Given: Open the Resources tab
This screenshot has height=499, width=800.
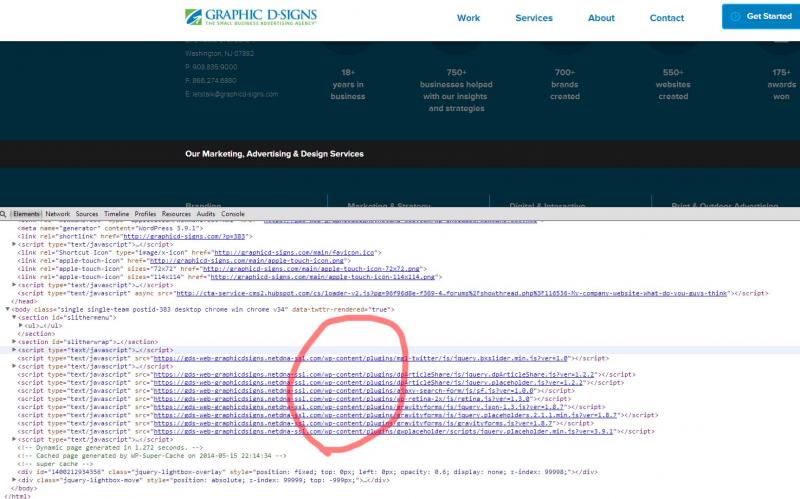Looking at the screenshot, I should tap(176, 214).
